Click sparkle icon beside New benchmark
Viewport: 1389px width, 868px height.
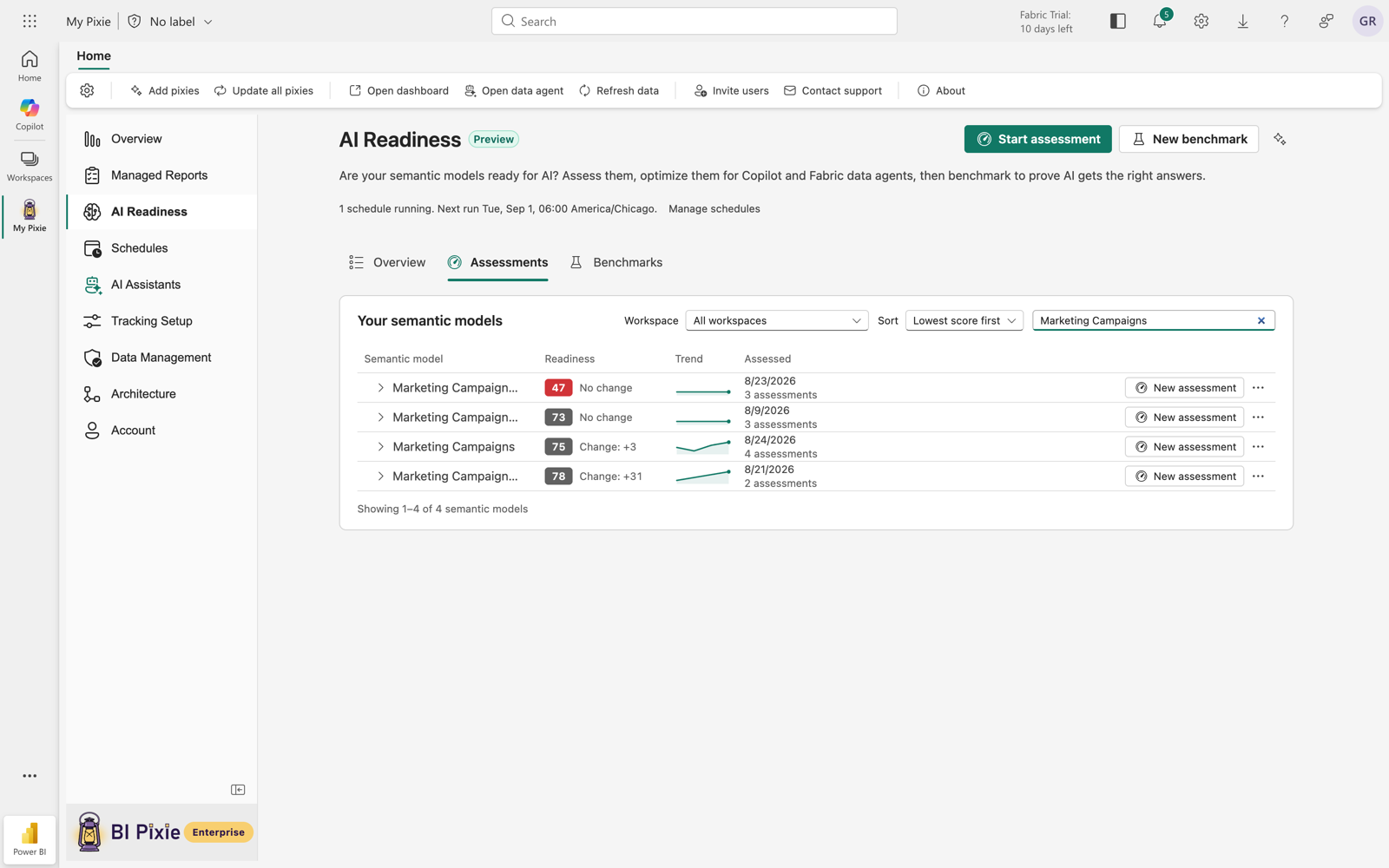[x=1280, y=139]
